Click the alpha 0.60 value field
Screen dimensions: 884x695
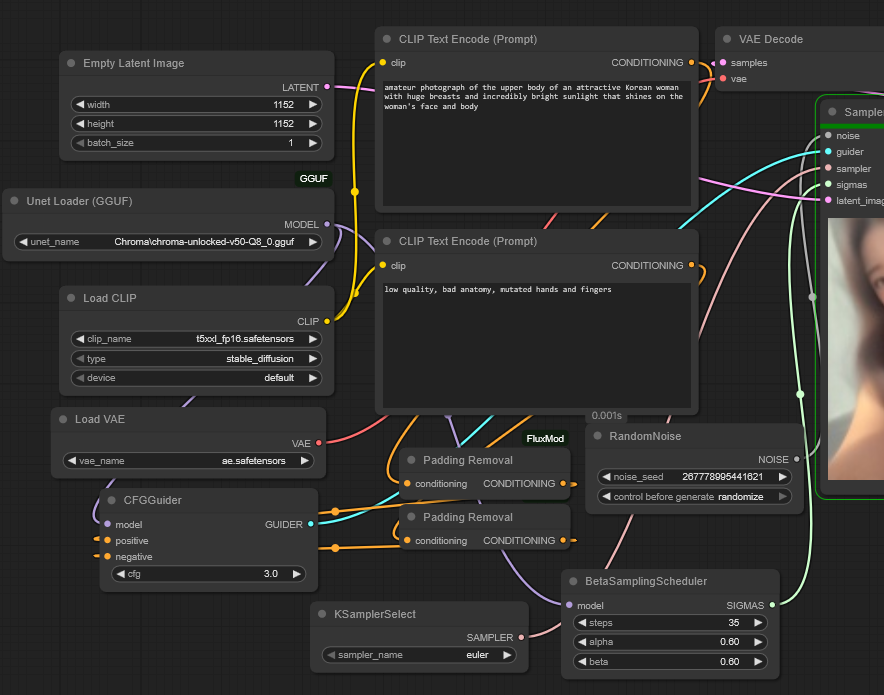click(670, 642)
